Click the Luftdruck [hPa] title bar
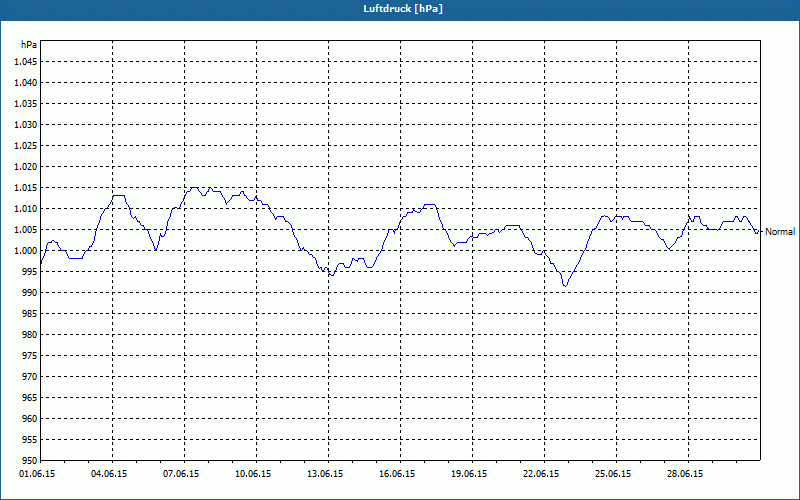Image resolution: width=800 pixels, height=500 pixels. click(x=400, y=10)
